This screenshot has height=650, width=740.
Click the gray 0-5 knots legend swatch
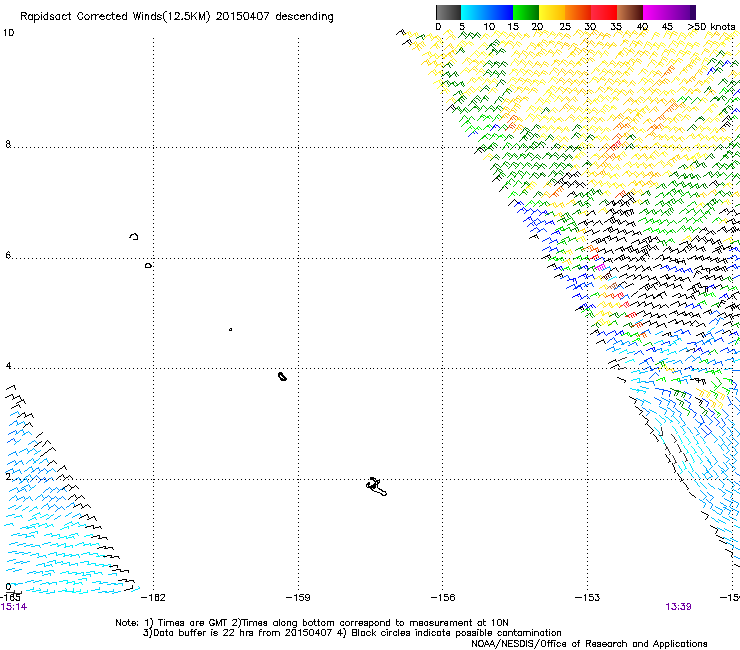[448, 12]
